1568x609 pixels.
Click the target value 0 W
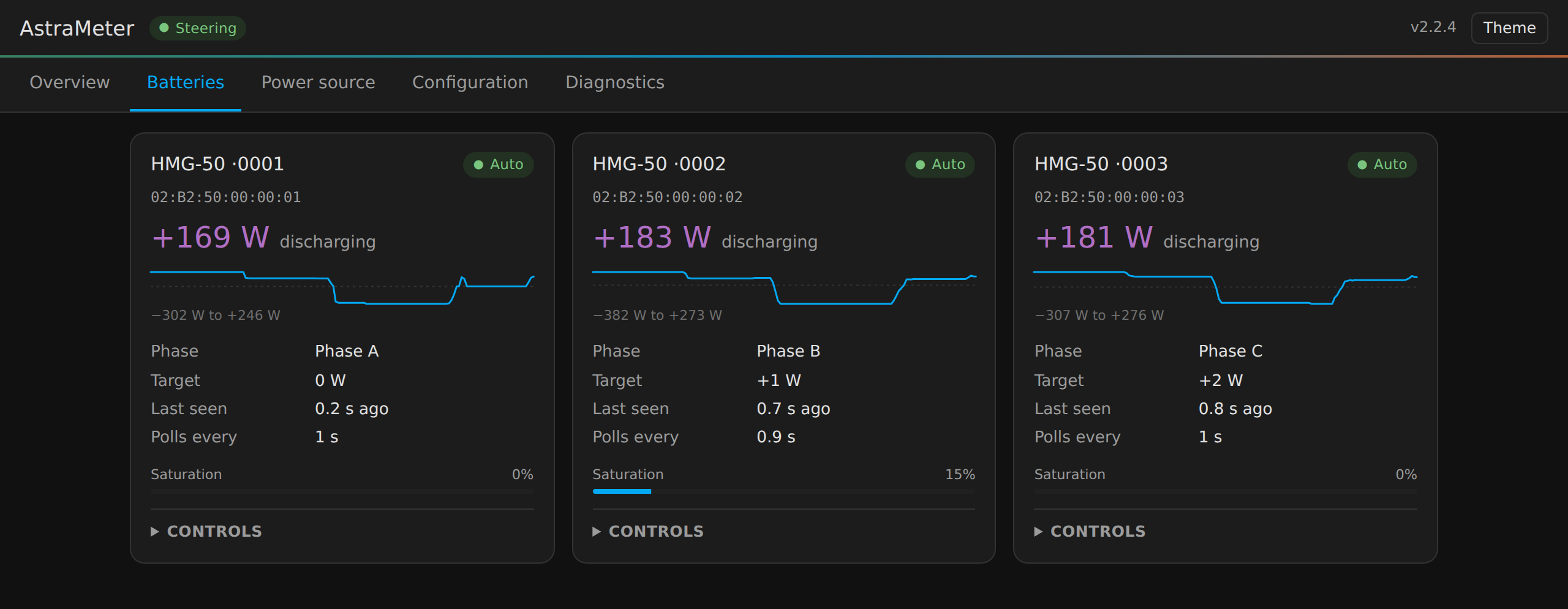(330, 380)
